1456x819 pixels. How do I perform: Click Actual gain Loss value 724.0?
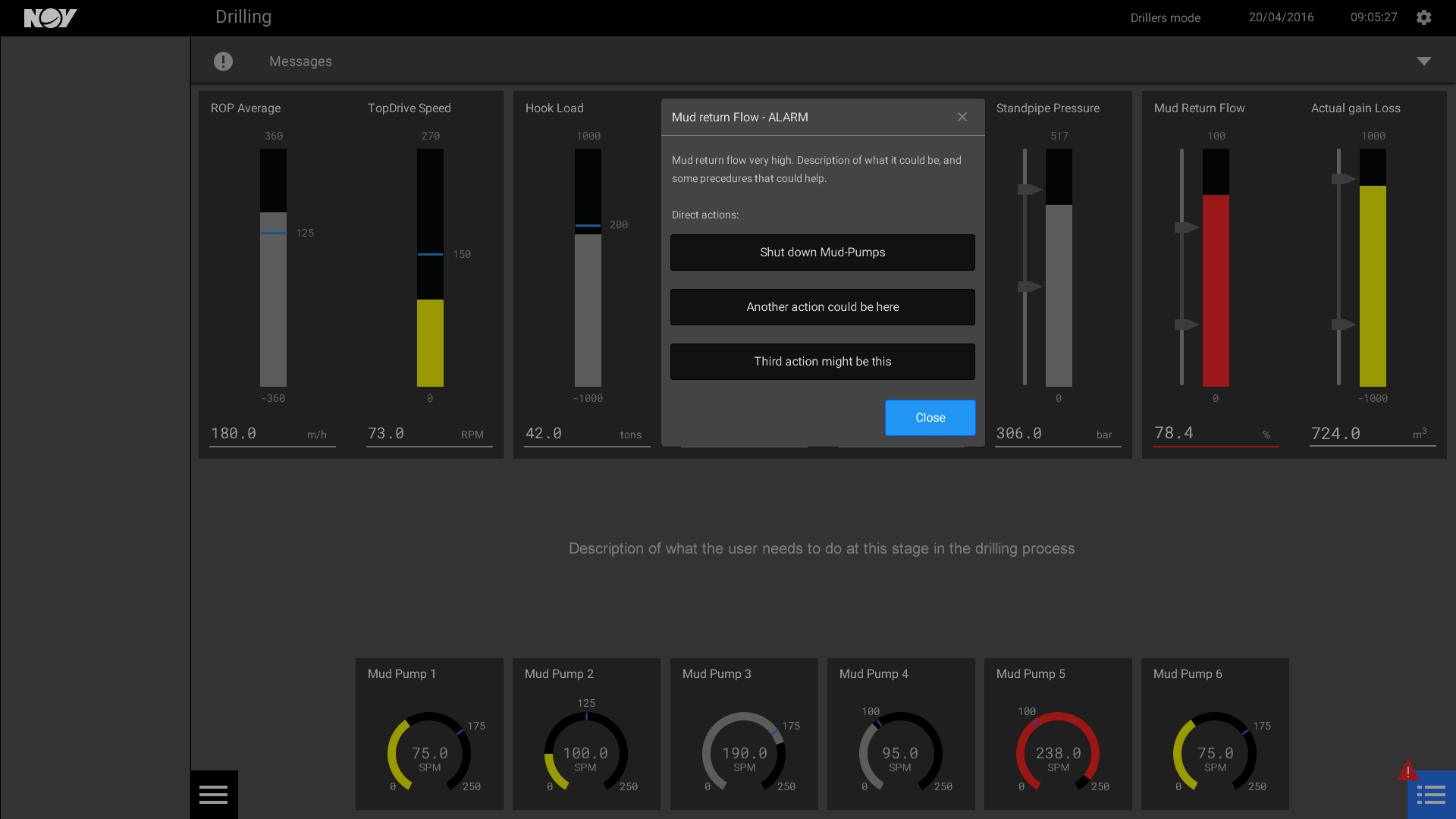pyautogui.click(x=1336, y=433)
